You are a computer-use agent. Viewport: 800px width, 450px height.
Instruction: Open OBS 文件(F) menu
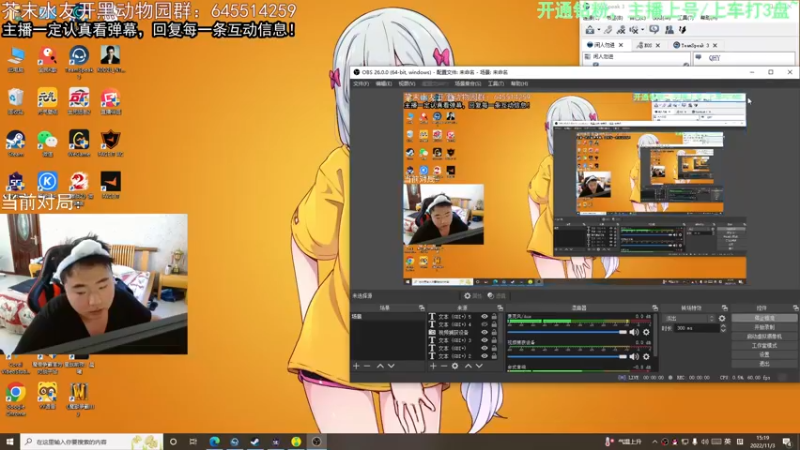[x=361, y=84]
